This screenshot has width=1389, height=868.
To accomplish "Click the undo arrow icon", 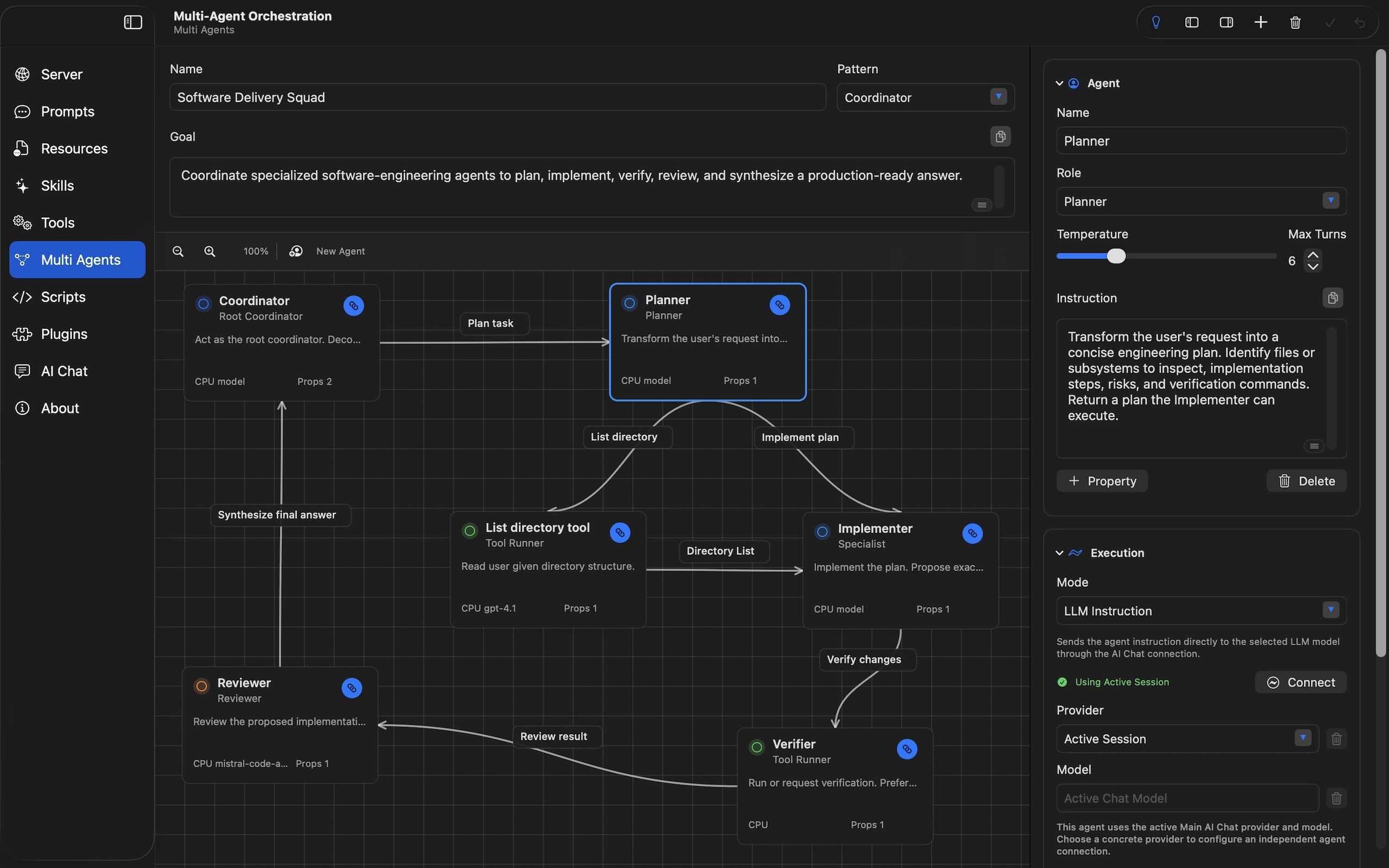I will point(1360,22).
